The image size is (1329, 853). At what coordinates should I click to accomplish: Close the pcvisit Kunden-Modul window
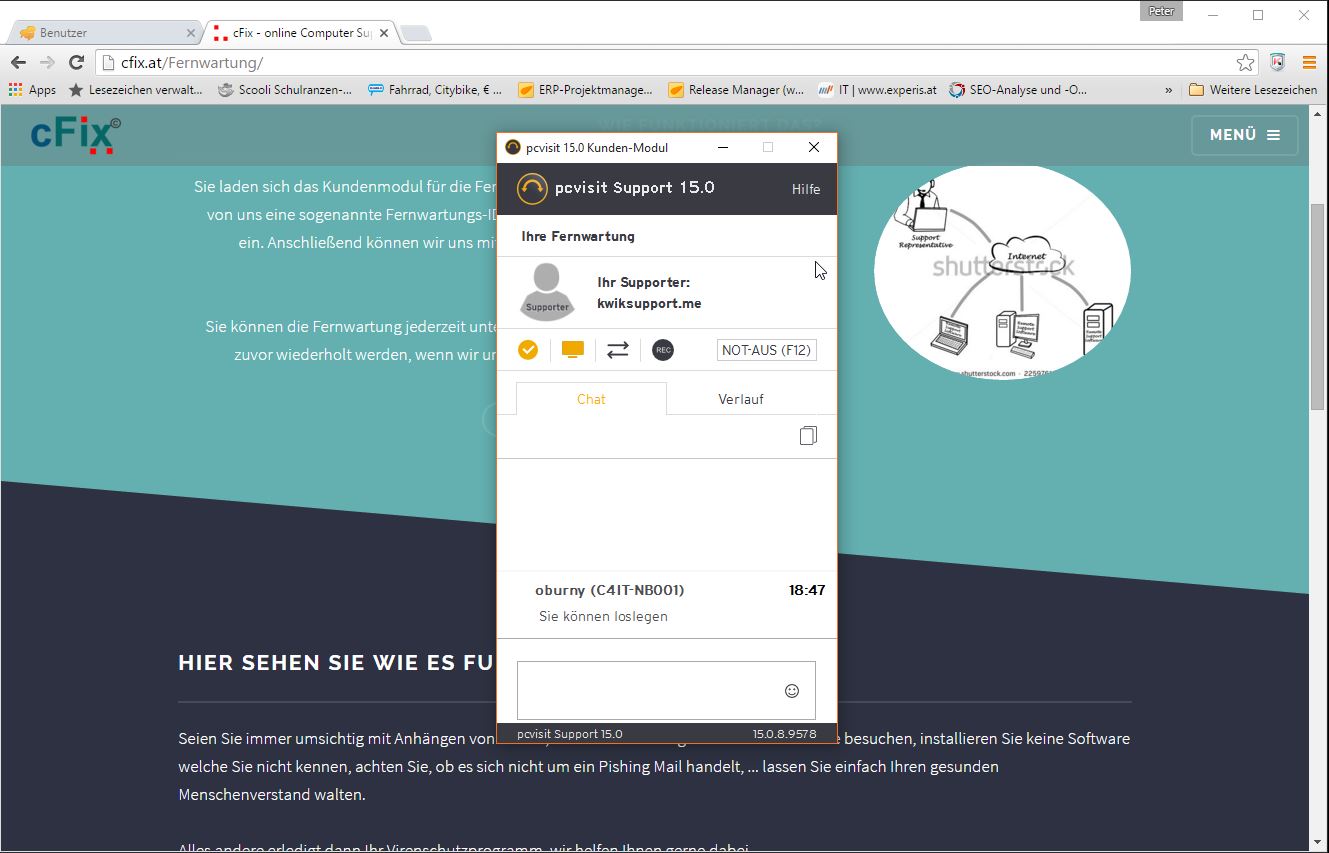pyautogui.click(x=814, y=148)
